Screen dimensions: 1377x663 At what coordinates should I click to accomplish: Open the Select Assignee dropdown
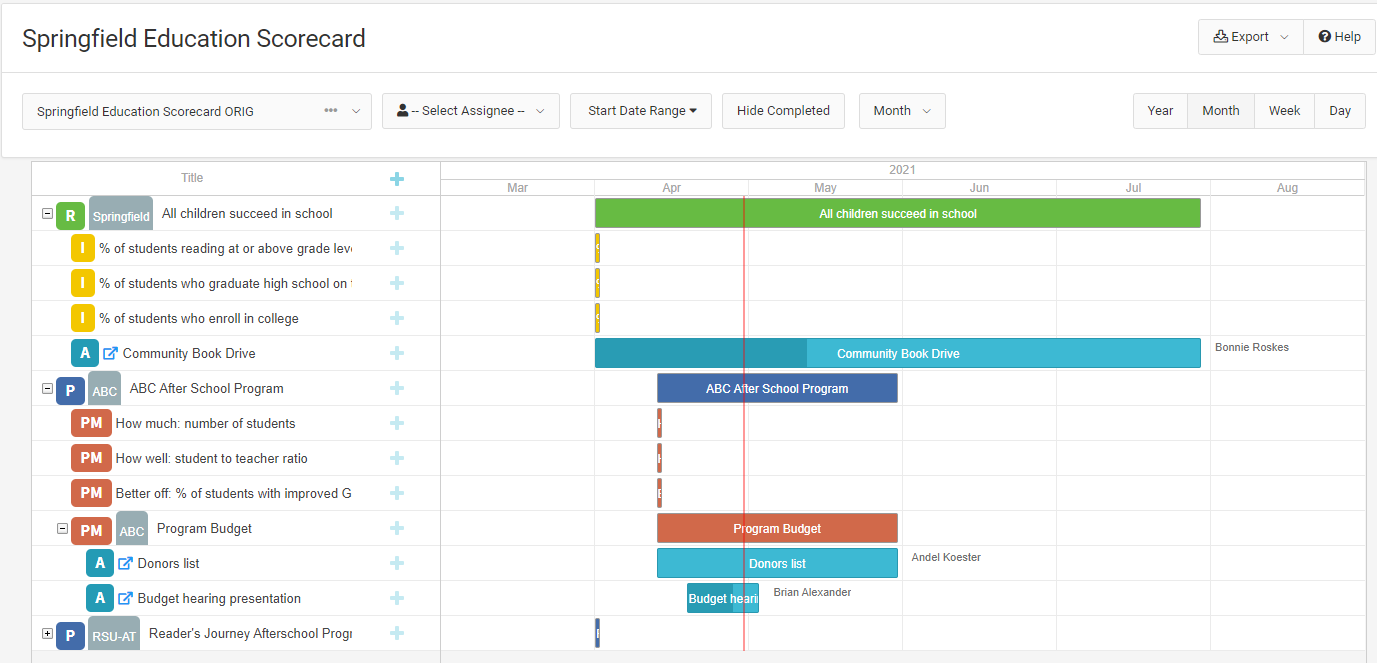tap(470, 111)
